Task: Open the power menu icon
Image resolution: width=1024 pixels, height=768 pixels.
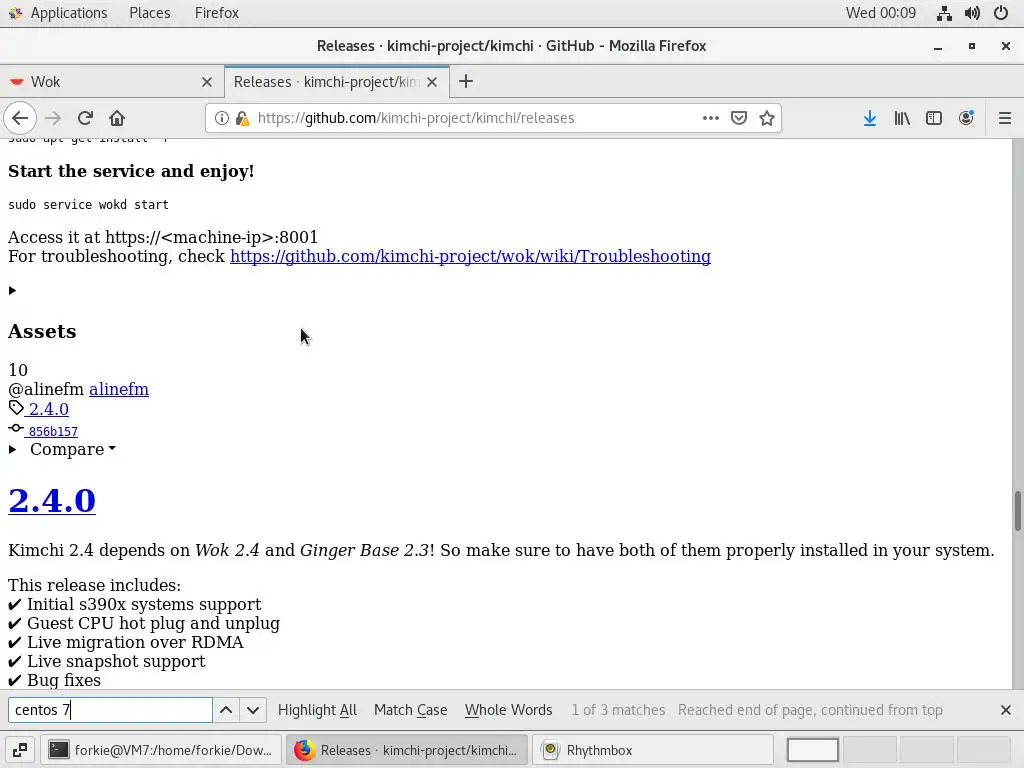Action: [1000, 13]
